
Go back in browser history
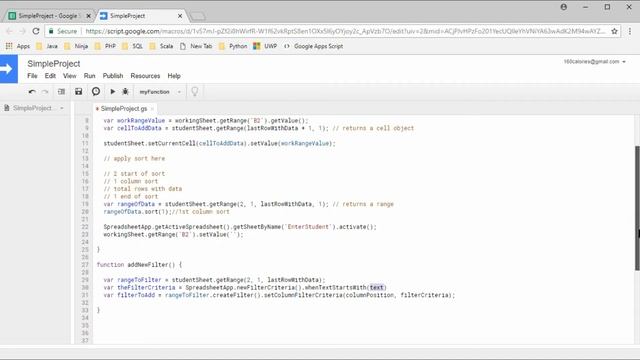(9, 31)
